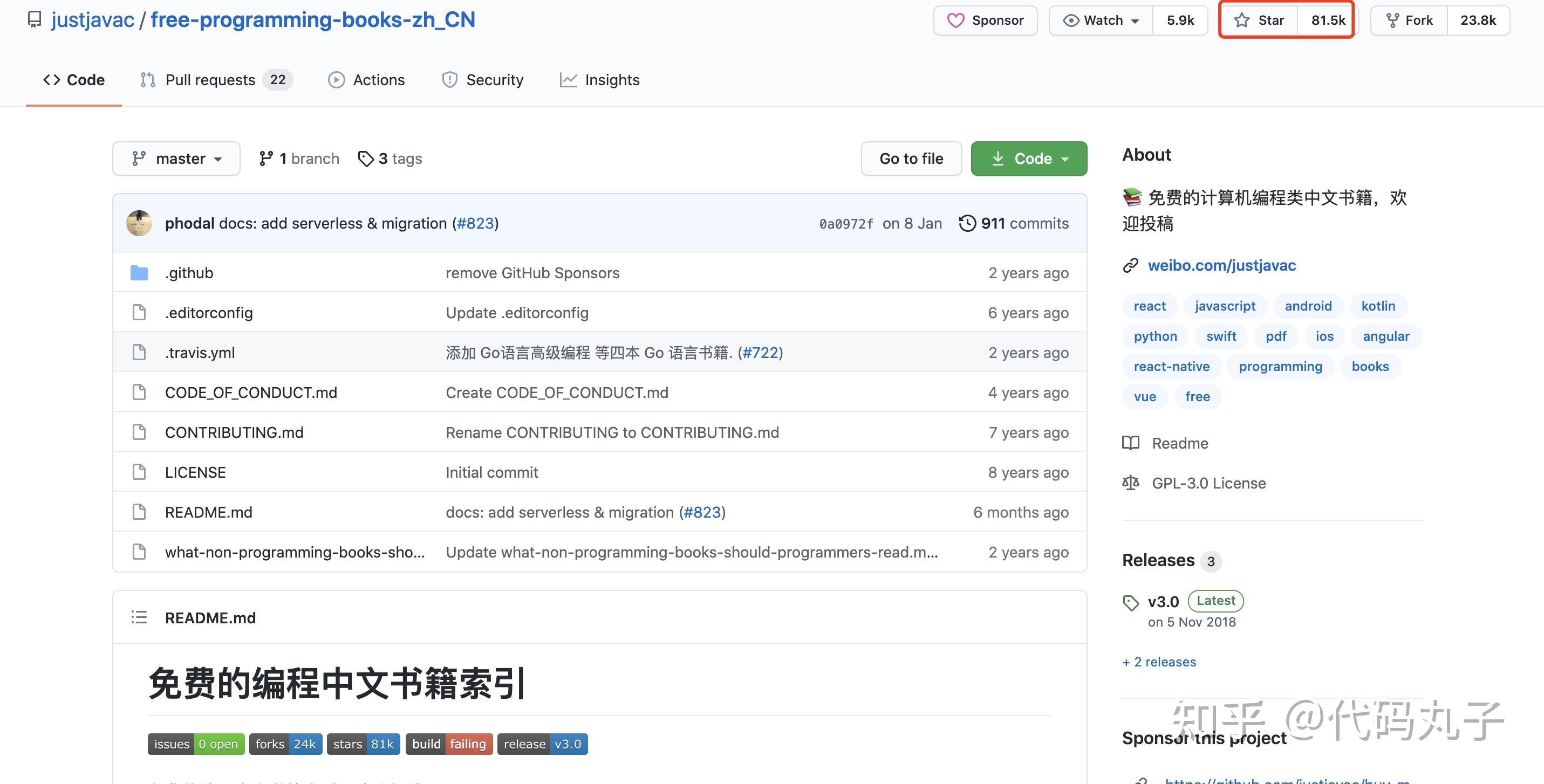Select the javascript topic tag

point(1225,306)
